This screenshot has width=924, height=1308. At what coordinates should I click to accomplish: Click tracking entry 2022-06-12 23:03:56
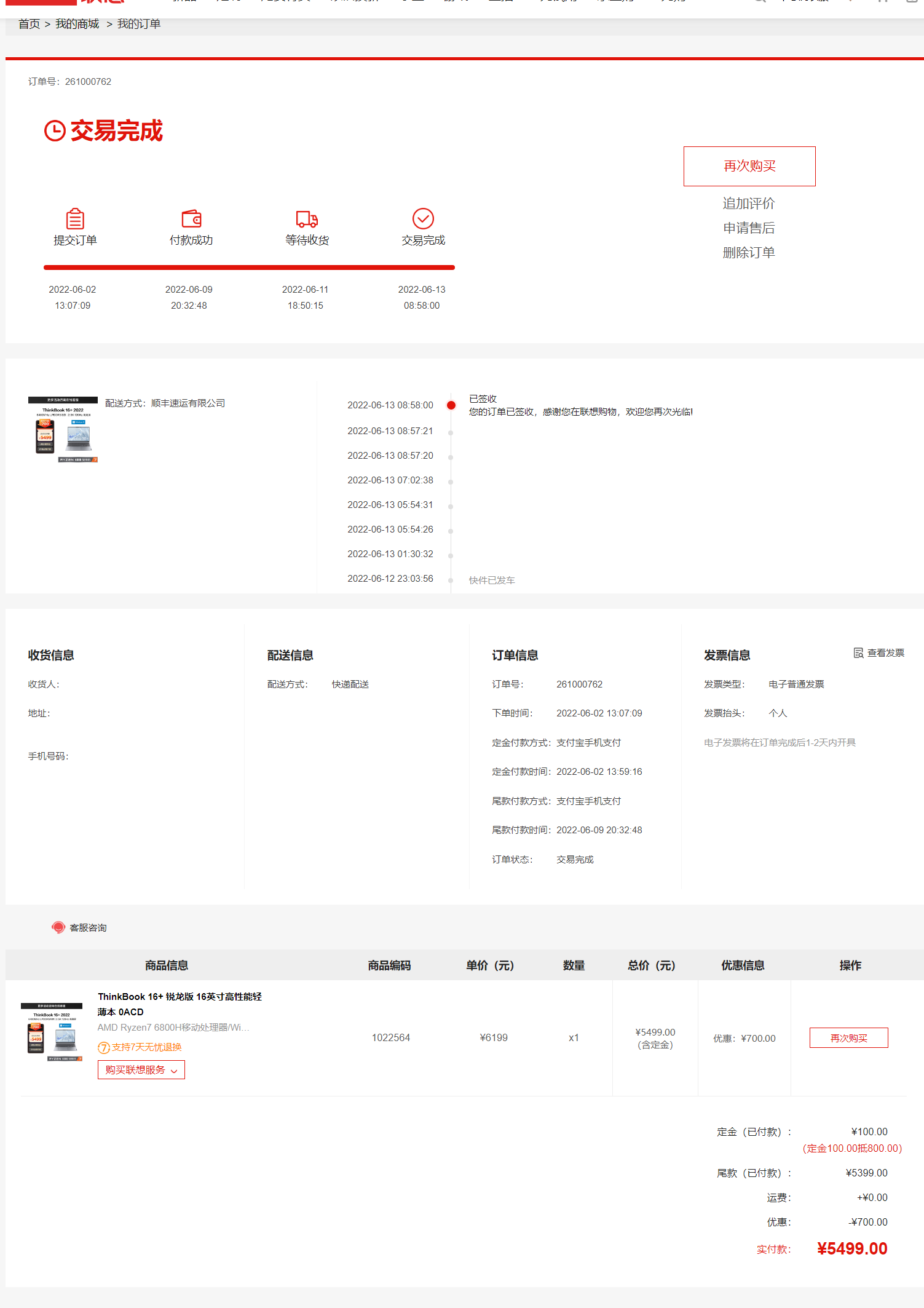pyautogui.click(x=390, y=579)
